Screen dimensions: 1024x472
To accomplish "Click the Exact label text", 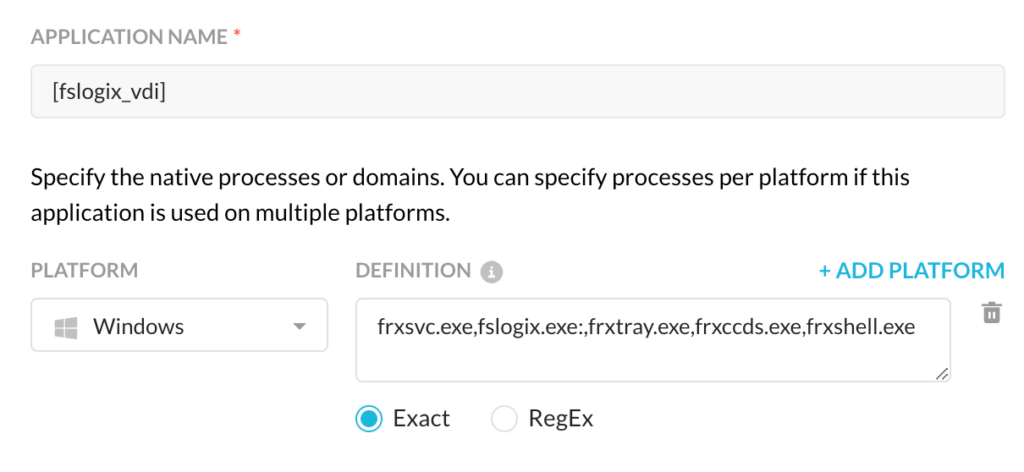I will tap(421, 418).
